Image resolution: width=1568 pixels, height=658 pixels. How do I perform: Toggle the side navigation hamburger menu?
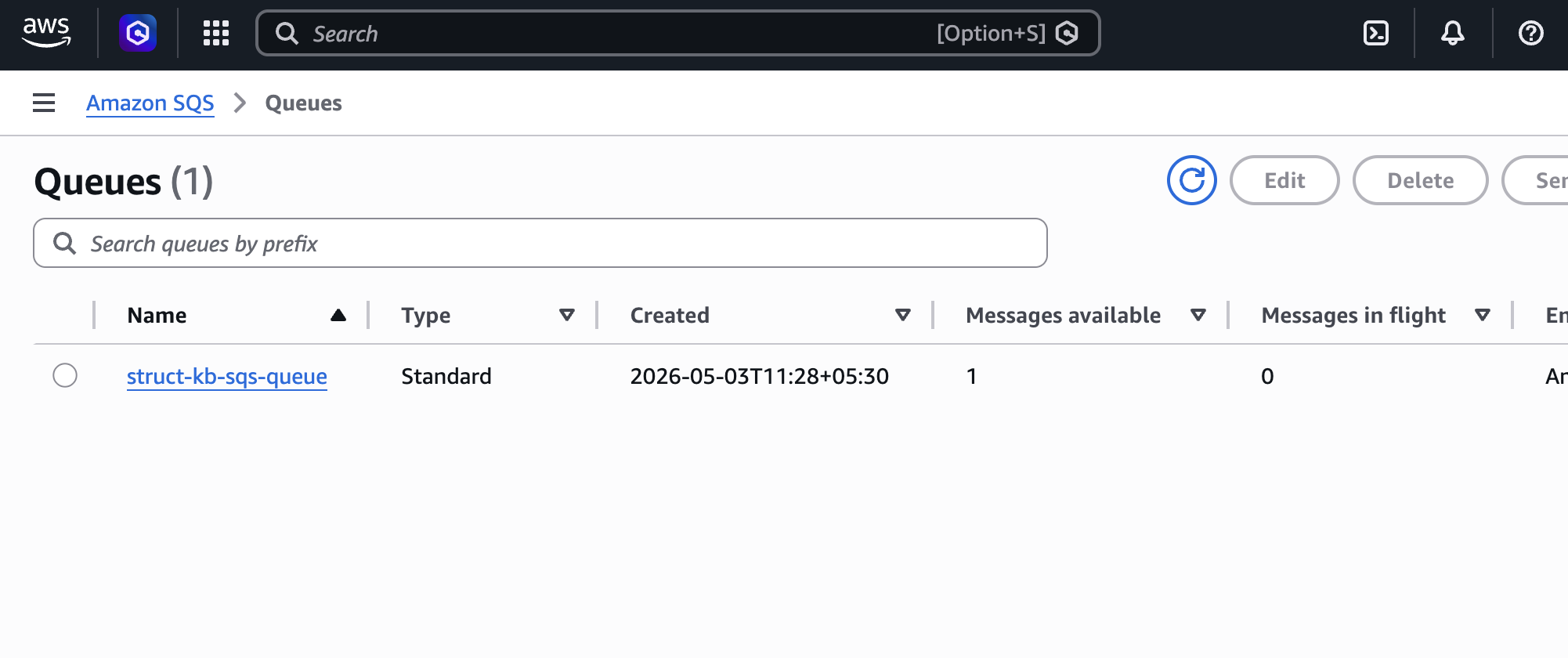[x=44, y=103]
